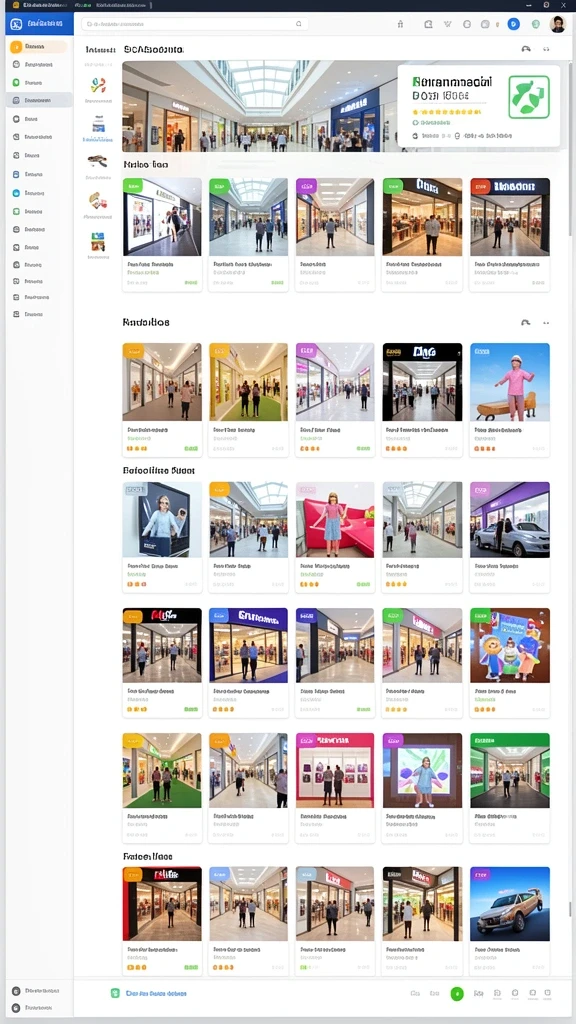Click the magnifier icon in the search box
This screenshot has height=1024, width=576.
pos(298,24)
